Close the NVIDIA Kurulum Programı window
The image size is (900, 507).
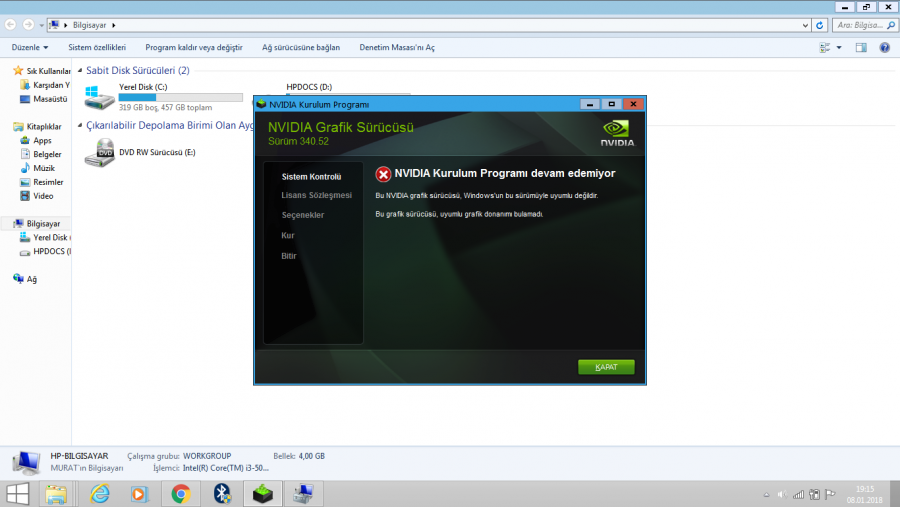tap(633, 104)
